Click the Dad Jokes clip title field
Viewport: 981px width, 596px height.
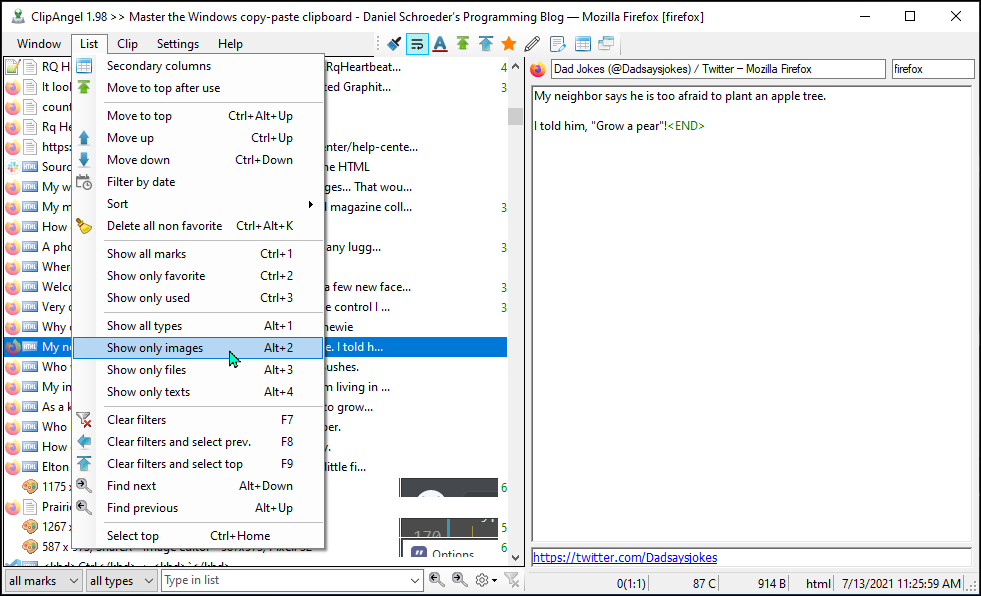pos(718,69)
